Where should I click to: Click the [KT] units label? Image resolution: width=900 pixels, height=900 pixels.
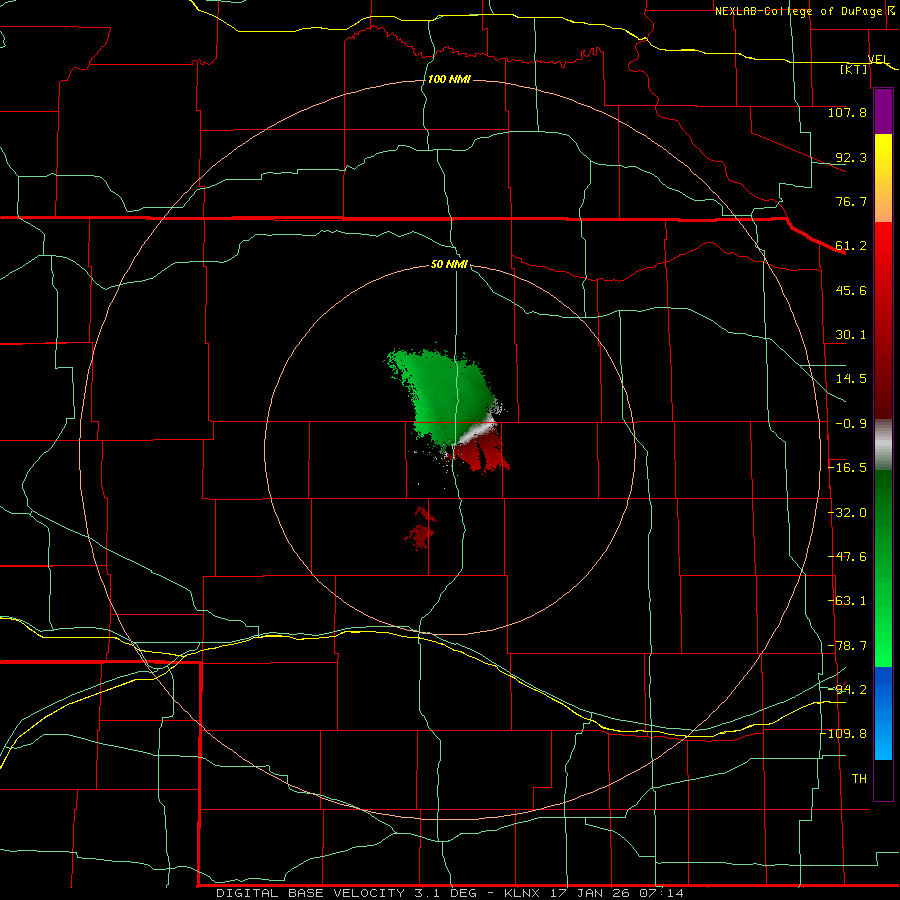pyautogui.click(x=854, y=69)
